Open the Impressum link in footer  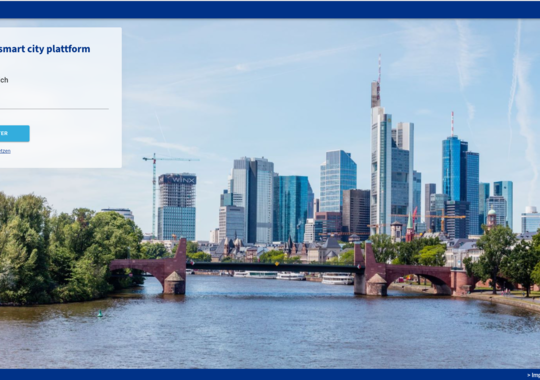(x=536, y=375)
